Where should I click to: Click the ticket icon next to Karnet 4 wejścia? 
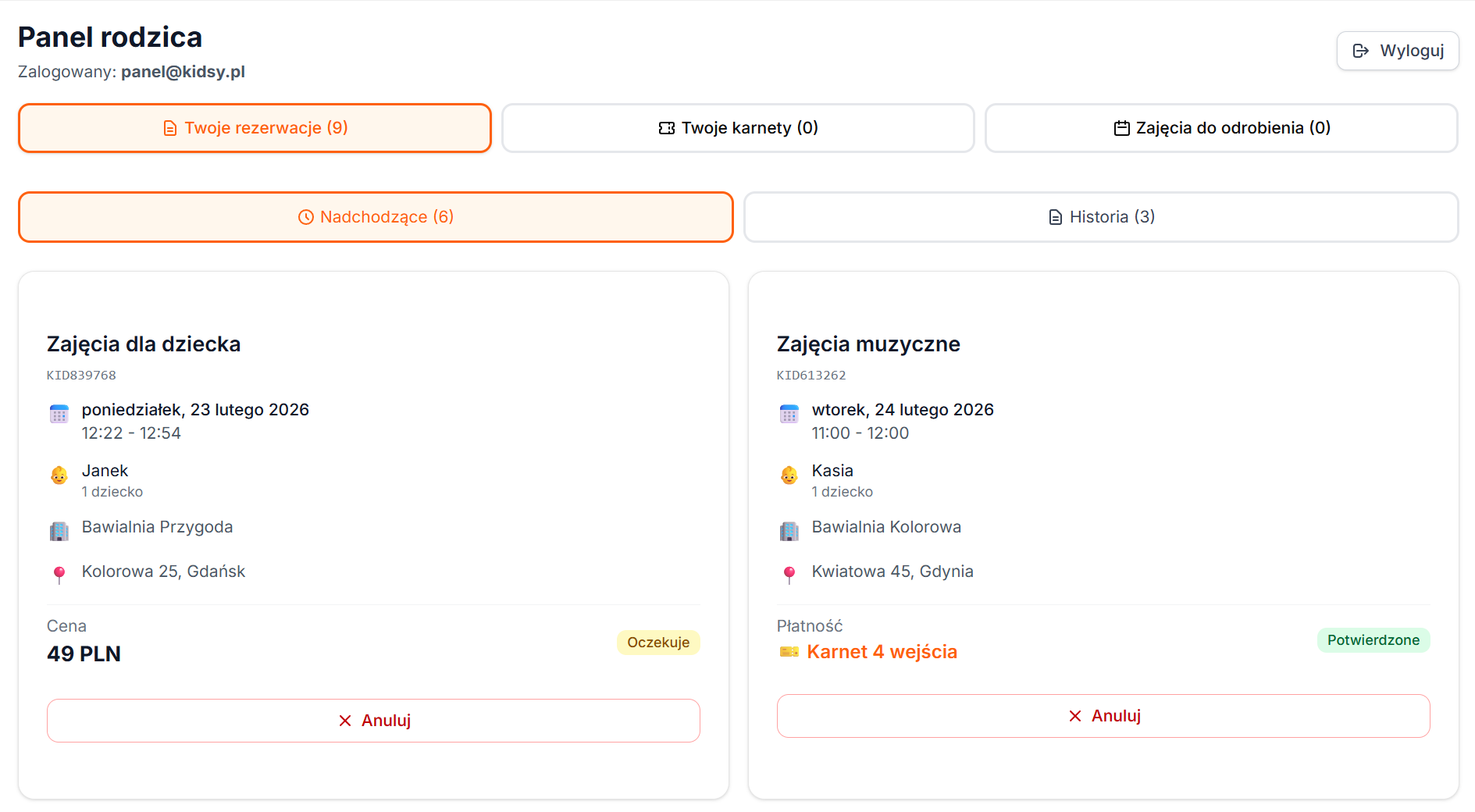[x=789, y=652]
